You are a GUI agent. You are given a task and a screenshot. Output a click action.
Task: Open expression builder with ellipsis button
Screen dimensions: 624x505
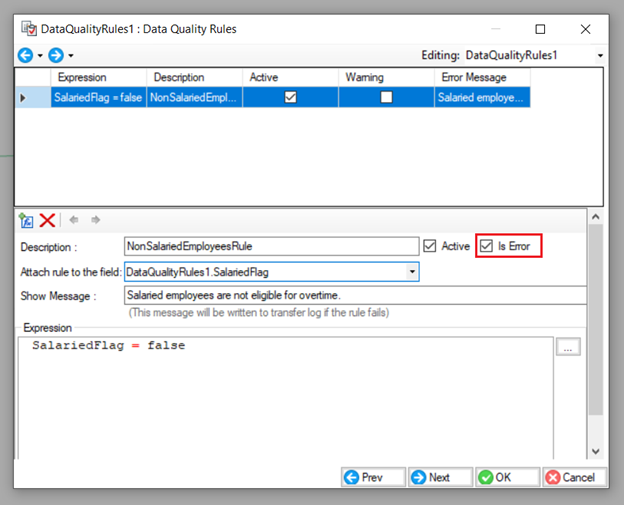pos(568,348)
